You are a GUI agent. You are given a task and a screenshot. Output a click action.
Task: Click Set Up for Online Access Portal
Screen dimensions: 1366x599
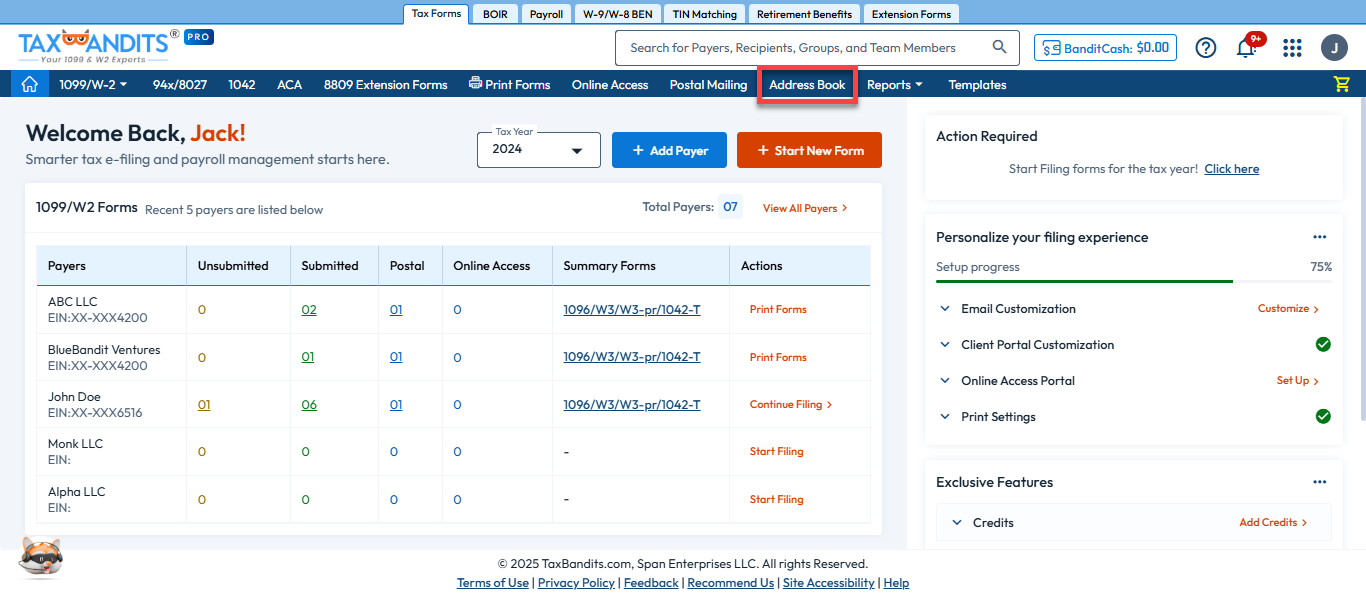[1297, 380]
